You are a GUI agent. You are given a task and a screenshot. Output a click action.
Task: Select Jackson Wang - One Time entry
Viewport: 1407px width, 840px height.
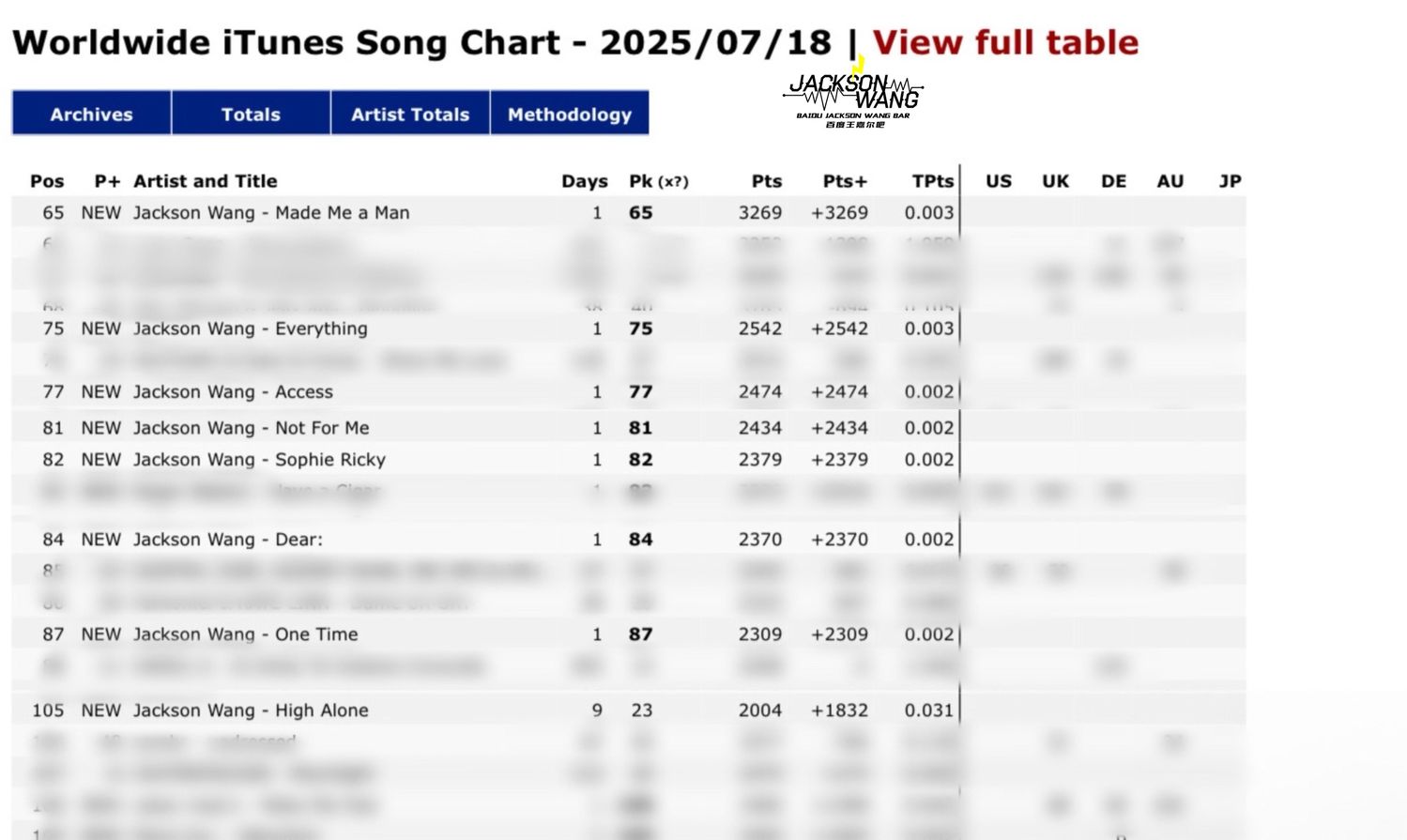(629, 634)
